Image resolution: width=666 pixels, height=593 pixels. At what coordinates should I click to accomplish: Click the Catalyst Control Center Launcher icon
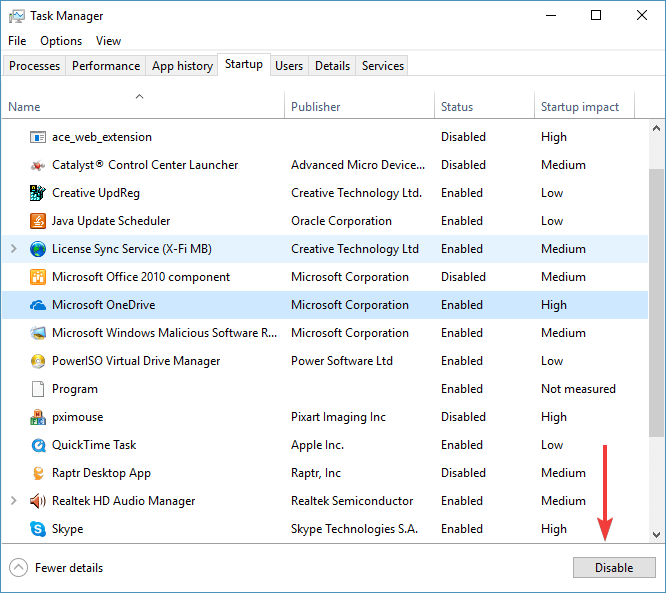click(x=38, y=165)
